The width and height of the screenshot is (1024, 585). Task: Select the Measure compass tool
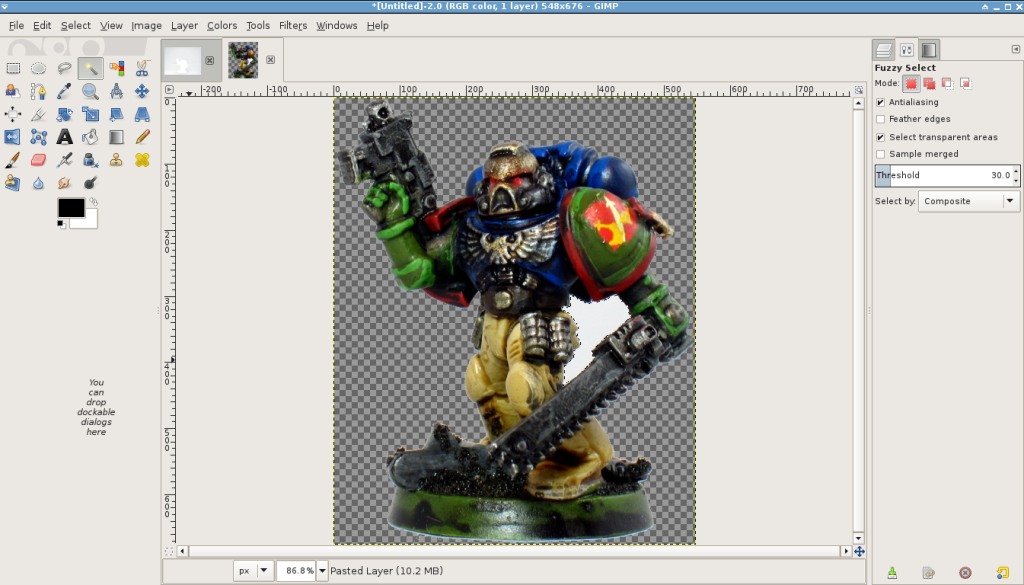pyautogui.click(x=116, y=91)
